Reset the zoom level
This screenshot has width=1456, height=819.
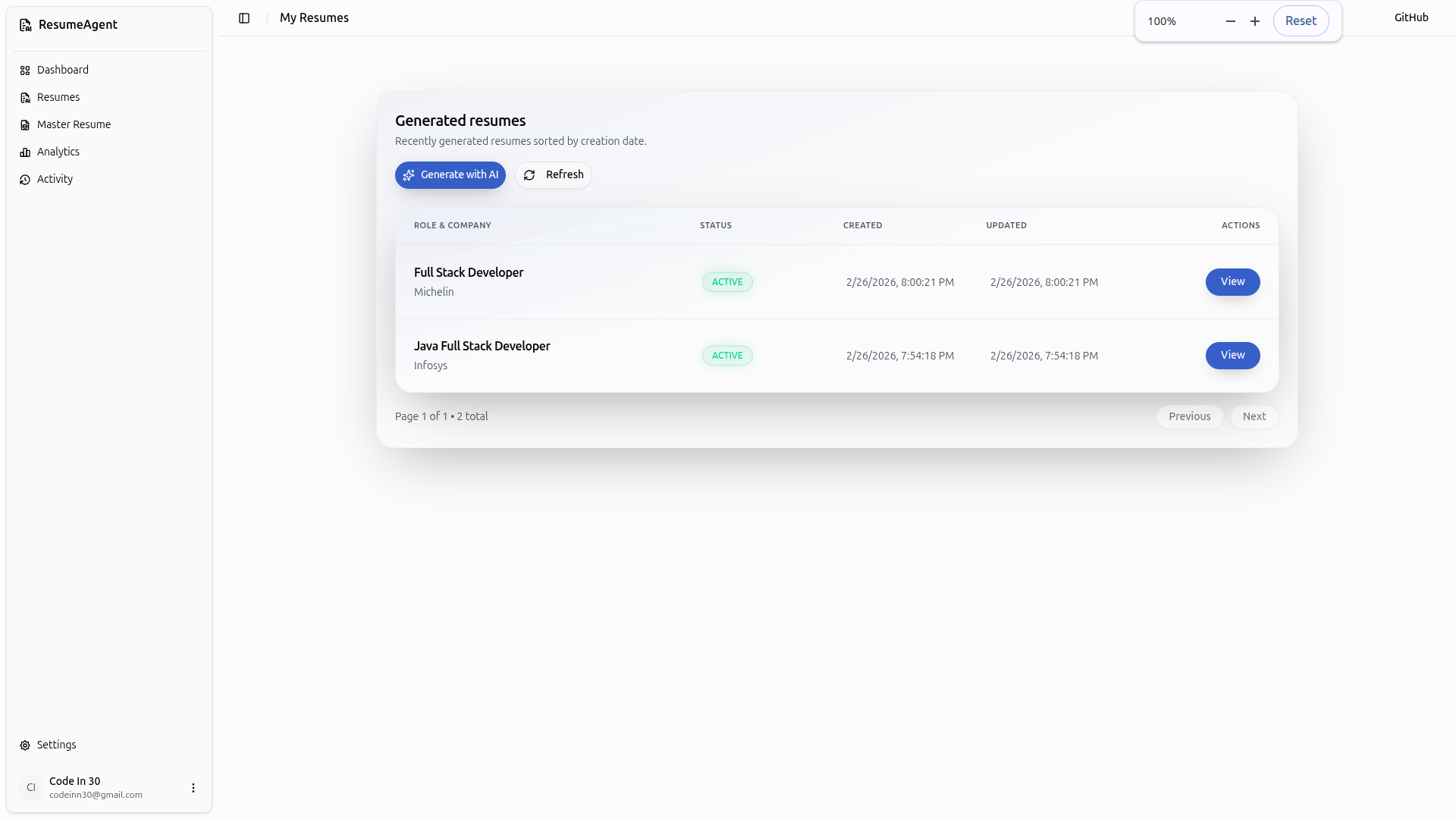tap(1301, 21)
